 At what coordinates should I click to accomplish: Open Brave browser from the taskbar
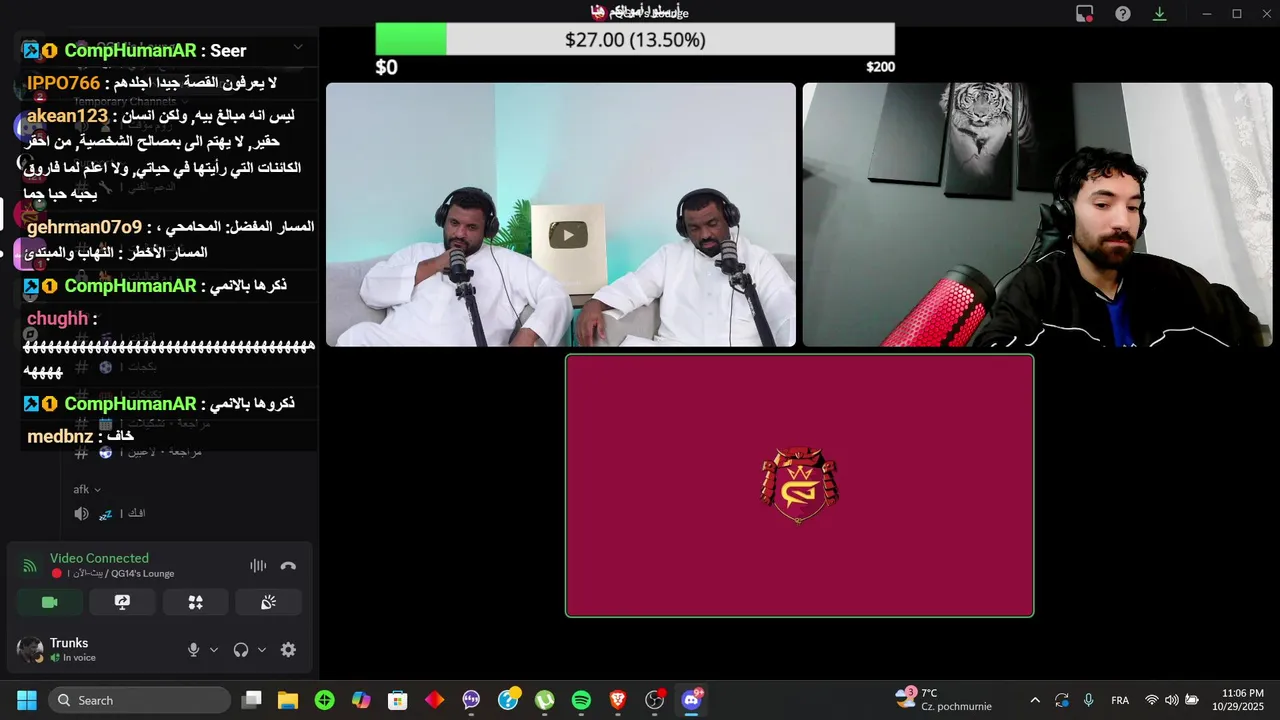point(618,700)
